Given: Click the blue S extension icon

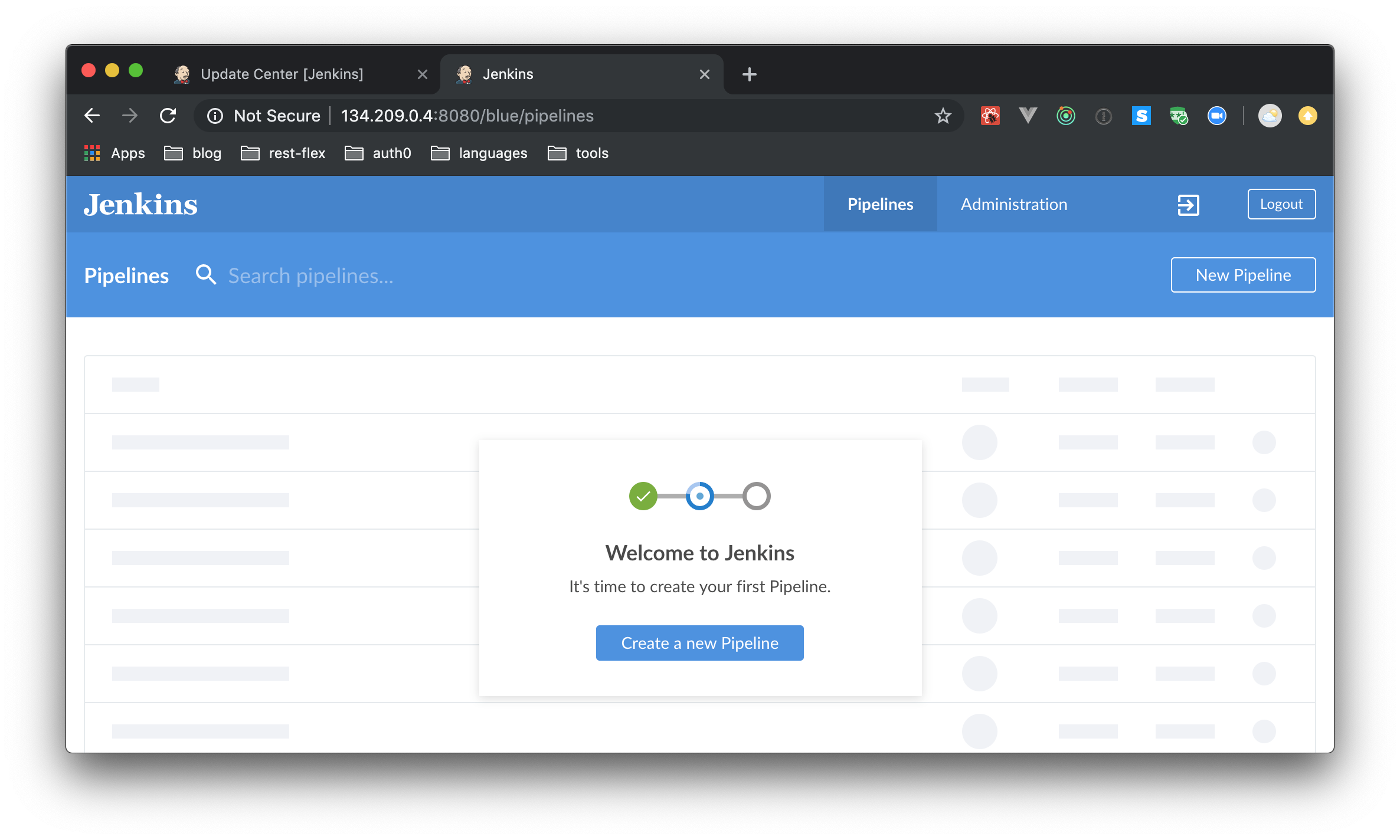Looking at the screenshot, I should point(1141,116).
